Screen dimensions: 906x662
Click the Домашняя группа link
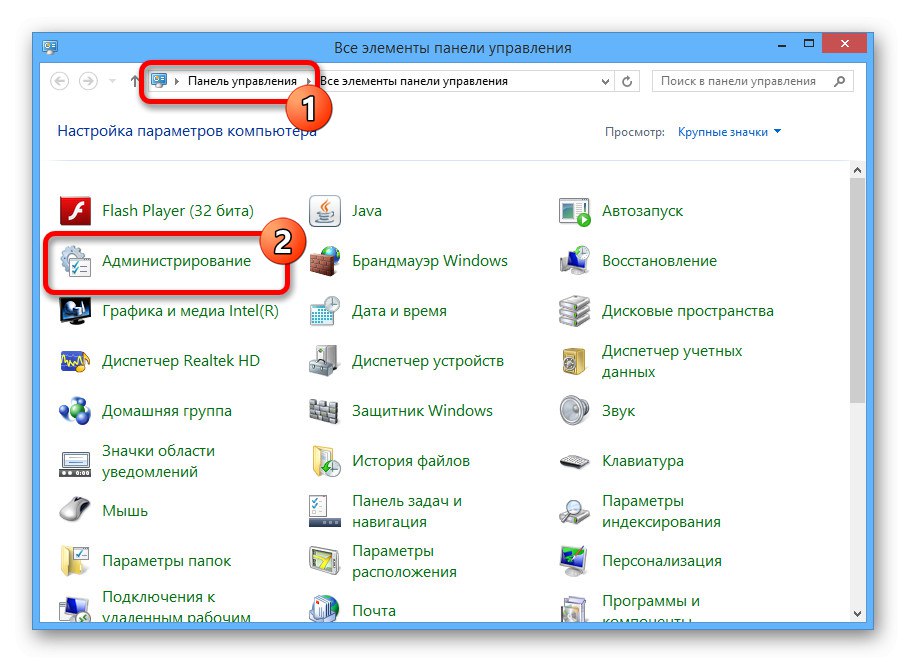(x=167, y=411)
